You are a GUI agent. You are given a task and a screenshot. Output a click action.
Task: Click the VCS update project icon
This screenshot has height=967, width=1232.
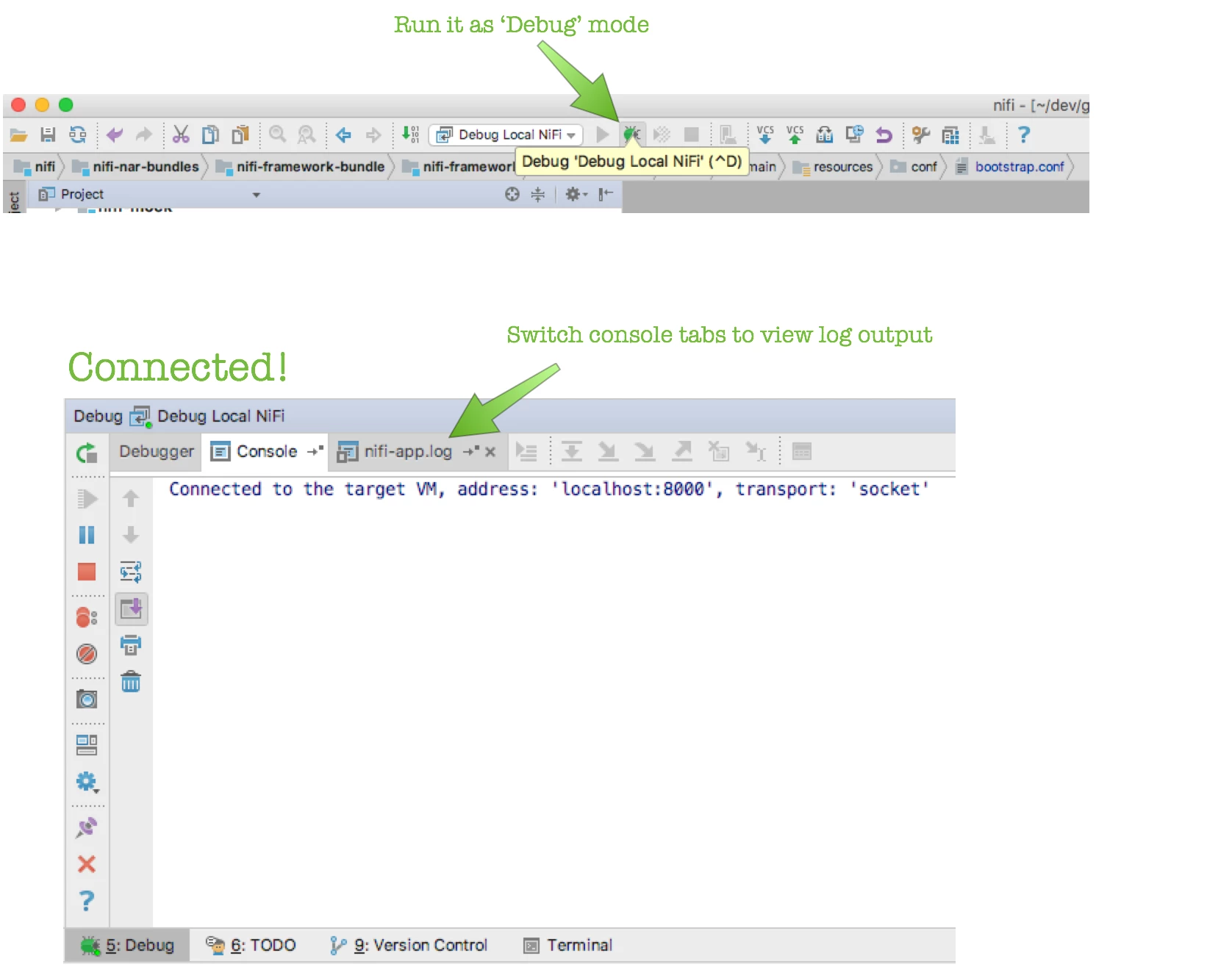point(765,134)
